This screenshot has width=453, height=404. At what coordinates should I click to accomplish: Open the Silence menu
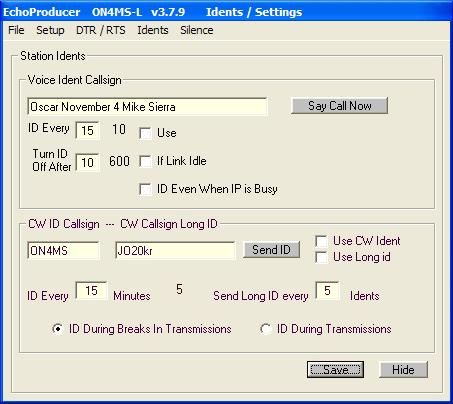tap(197, 30)
